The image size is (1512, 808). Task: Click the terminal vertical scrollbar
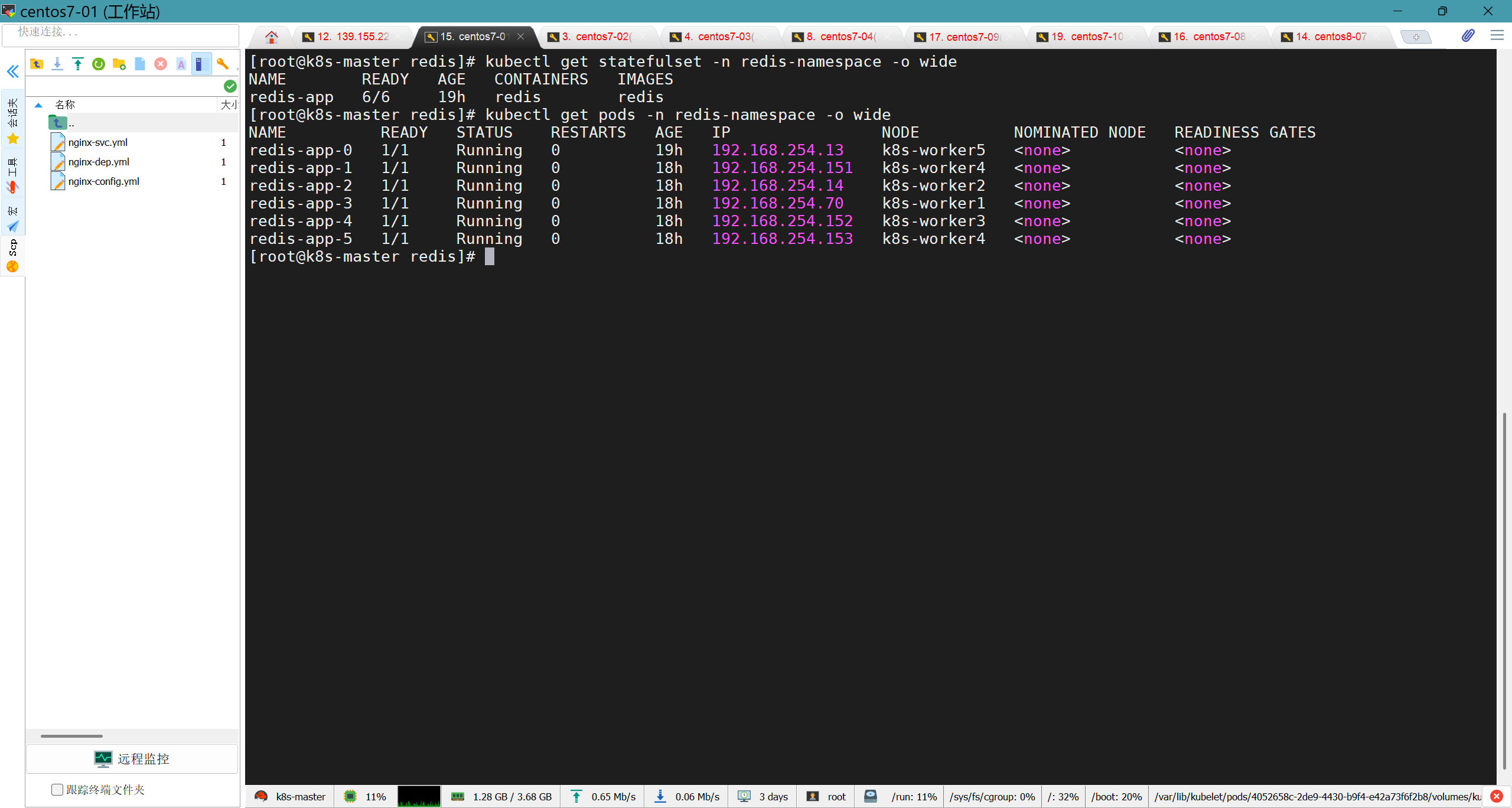coord(1504,591)
